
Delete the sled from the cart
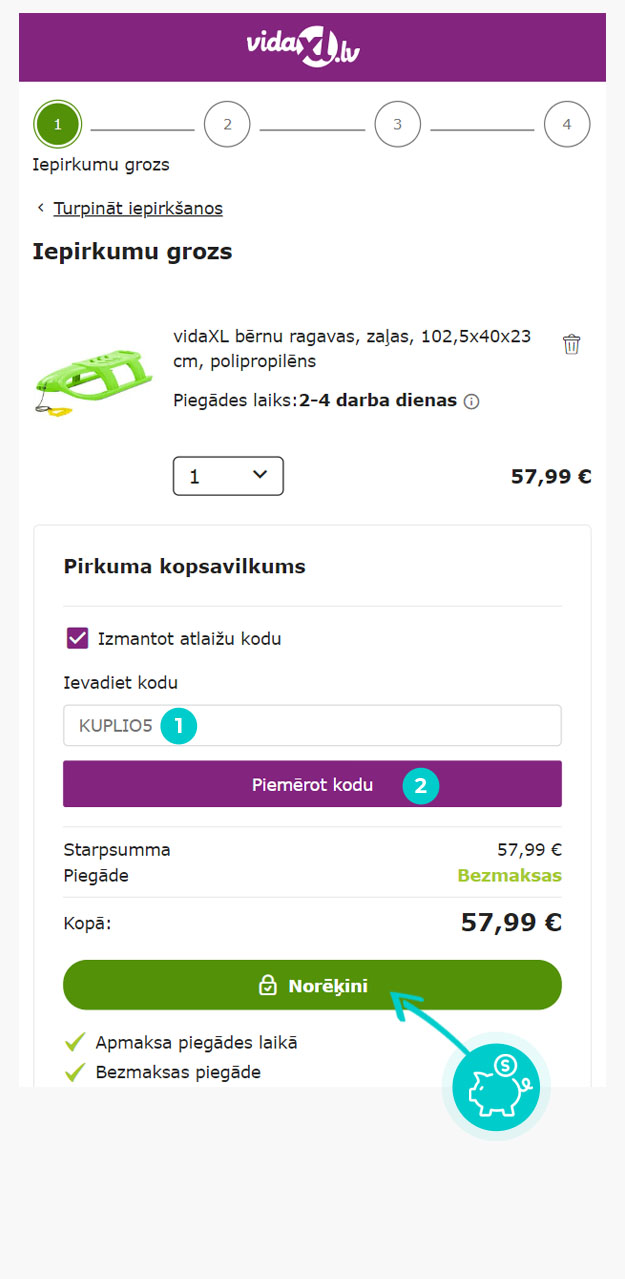571,344
